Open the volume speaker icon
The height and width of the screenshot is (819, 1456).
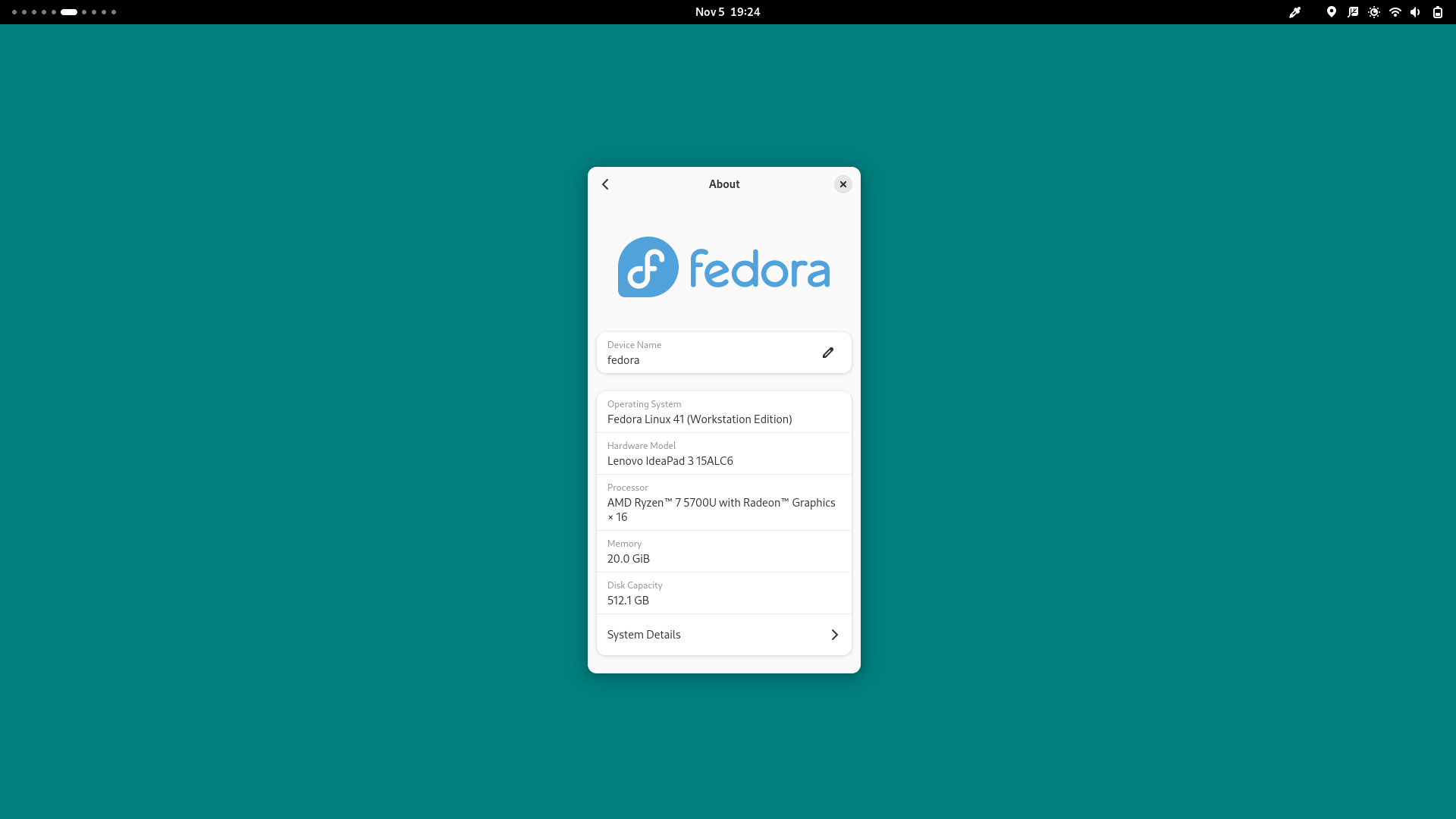click(x=1416, y=12)
